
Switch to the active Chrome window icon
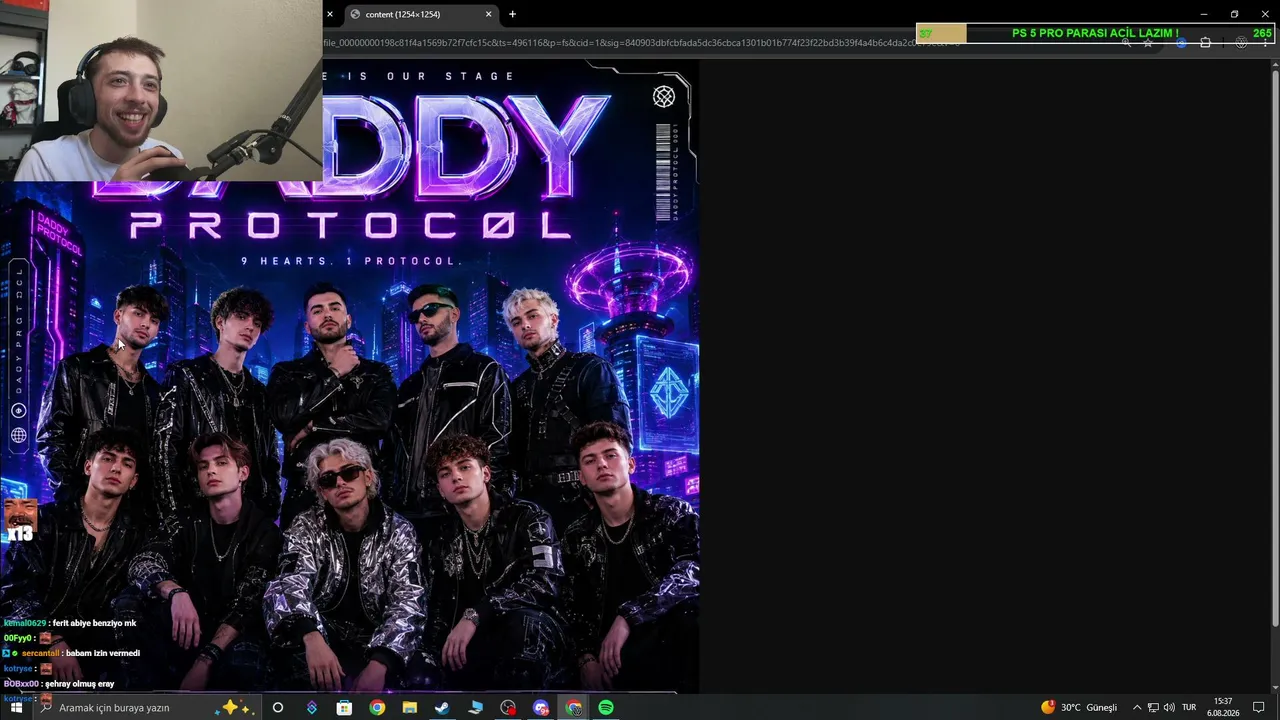click(x=574, y=707)
